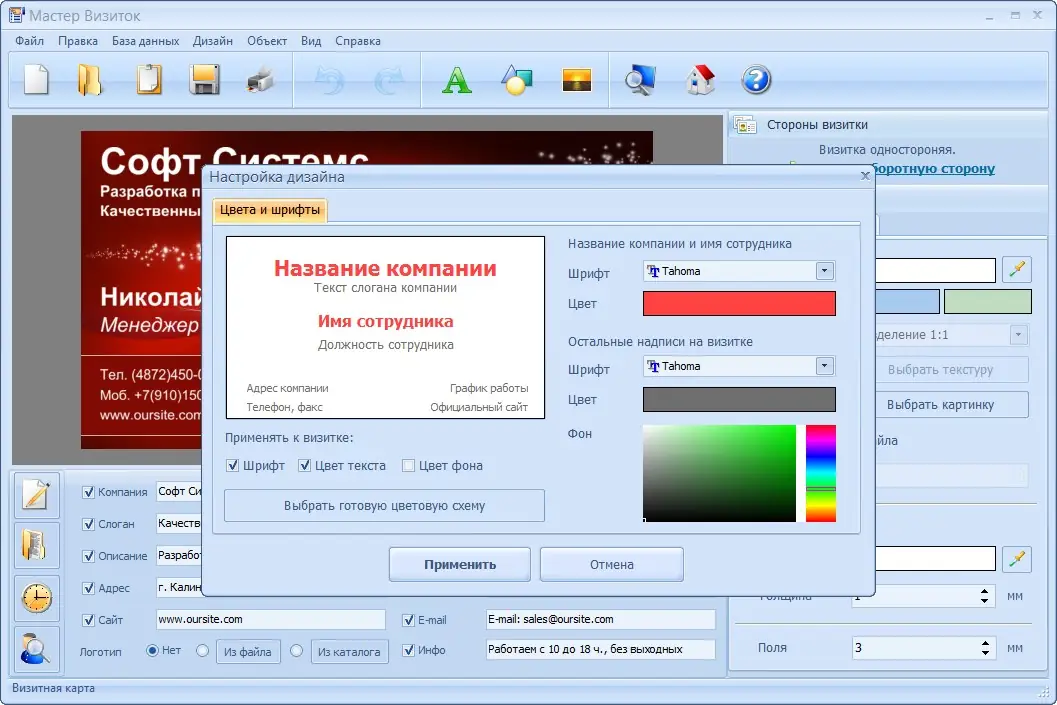The width and height of the screenshot is (1057, 705).
Task: Click the clock sidebar icon
Action: coord(36,598)
